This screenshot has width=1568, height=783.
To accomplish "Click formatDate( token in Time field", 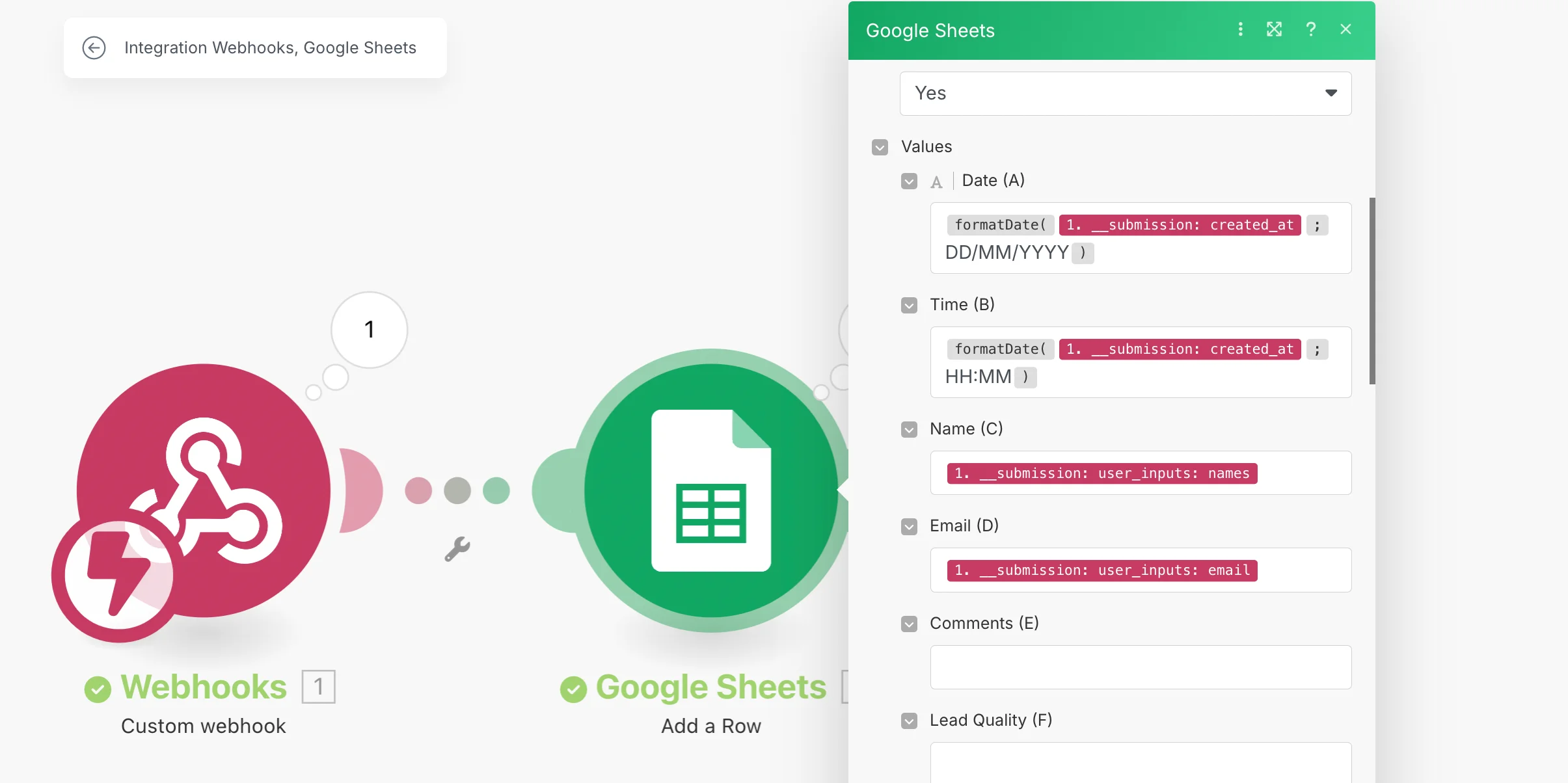I will (x=1001, y=349).
